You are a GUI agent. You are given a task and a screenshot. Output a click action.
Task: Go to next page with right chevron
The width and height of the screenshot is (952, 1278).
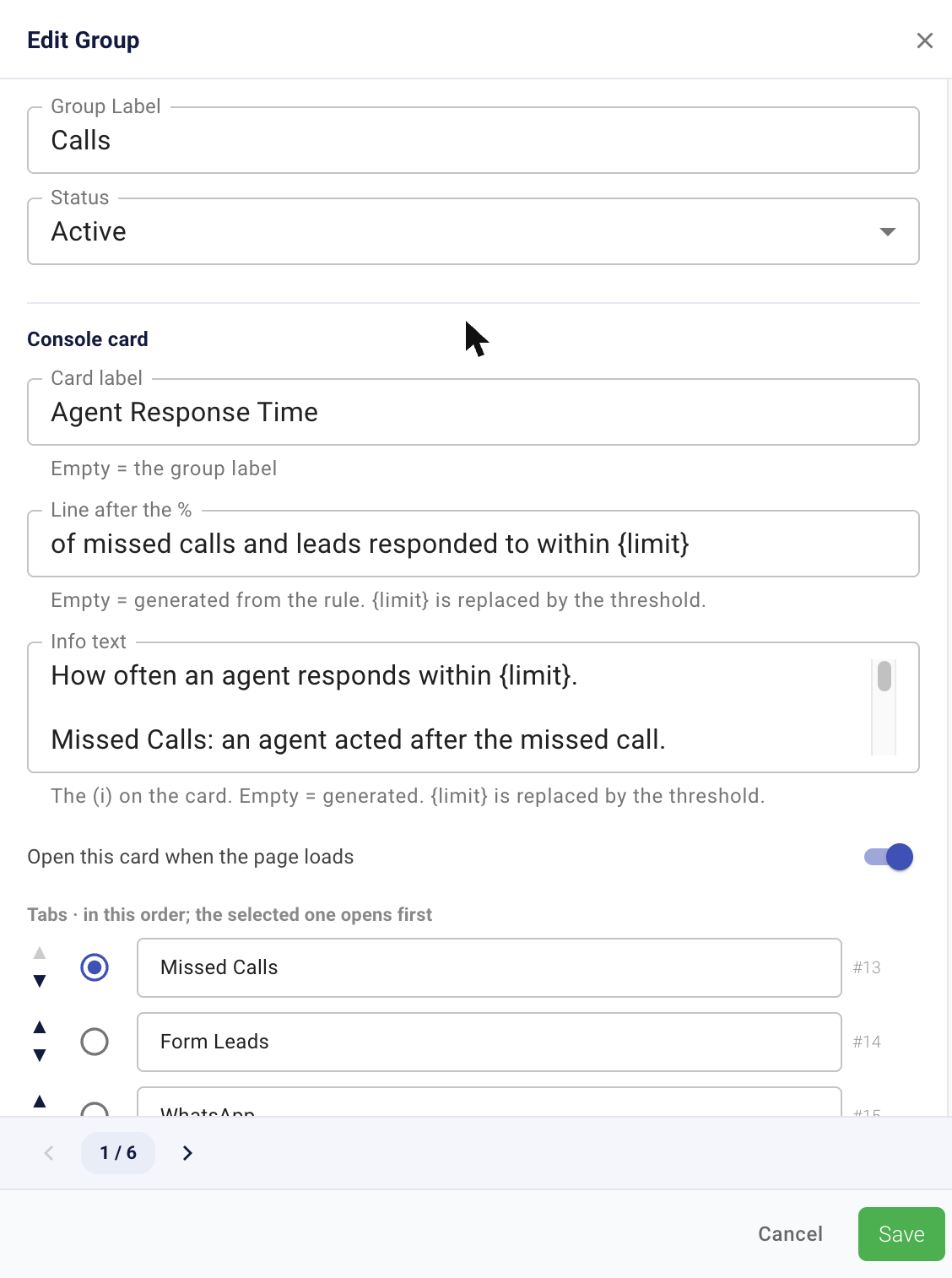click(x=187, y=1153)
